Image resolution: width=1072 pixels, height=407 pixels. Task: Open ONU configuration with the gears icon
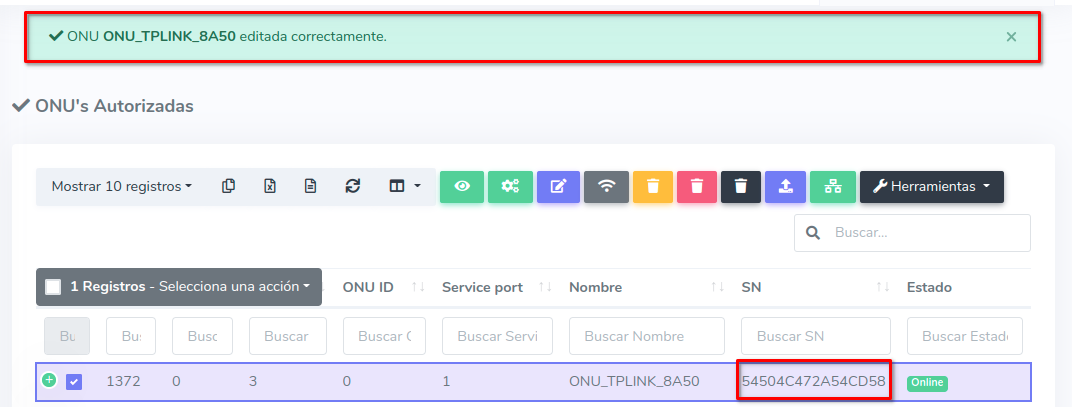pos(510,186)
